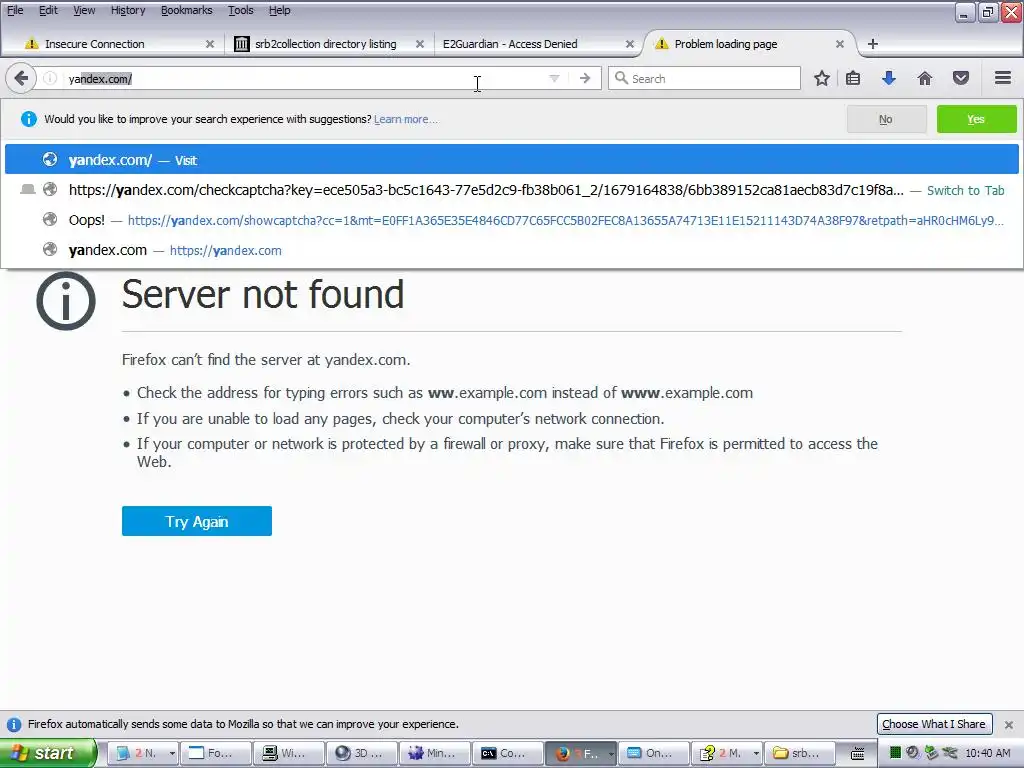This screenshot has height=768, width=1024.
Task: Click the info icon beside search suggestions prompt
Action: [x=29, y=119]
